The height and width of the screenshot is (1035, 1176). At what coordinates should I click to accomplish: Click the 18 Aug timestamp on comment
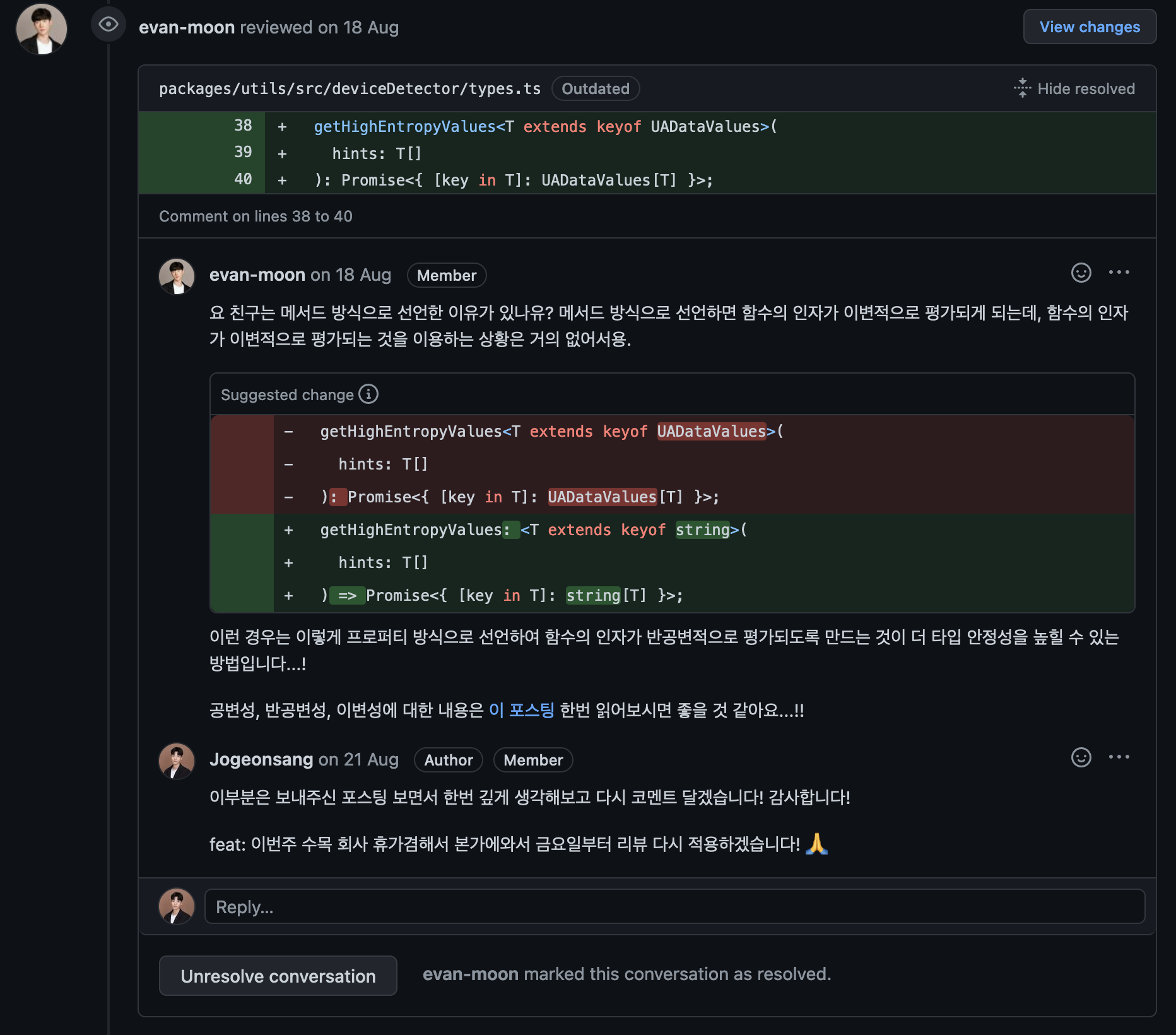click(363, 275)
